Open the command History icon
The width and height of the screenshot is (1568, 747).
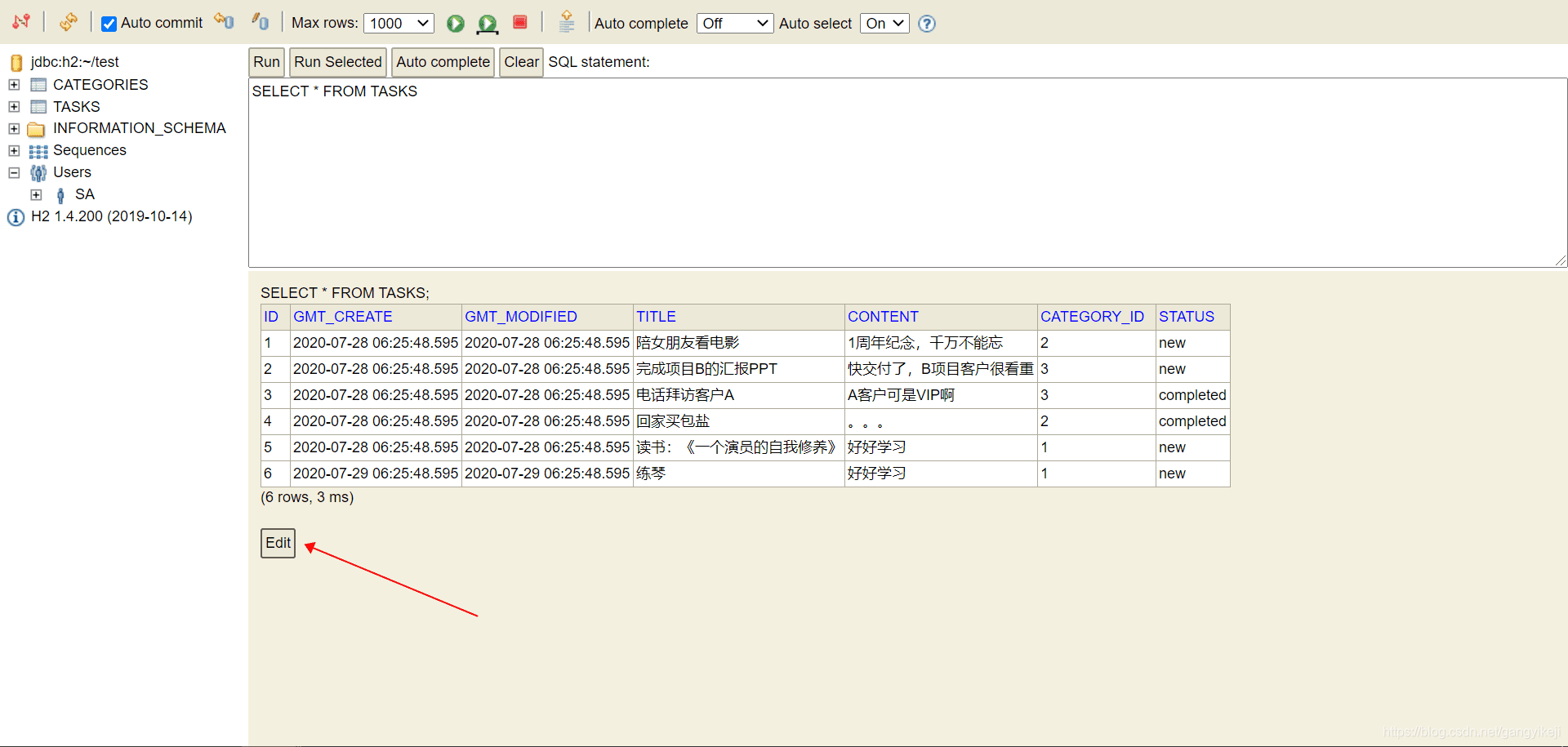[567, 22]
